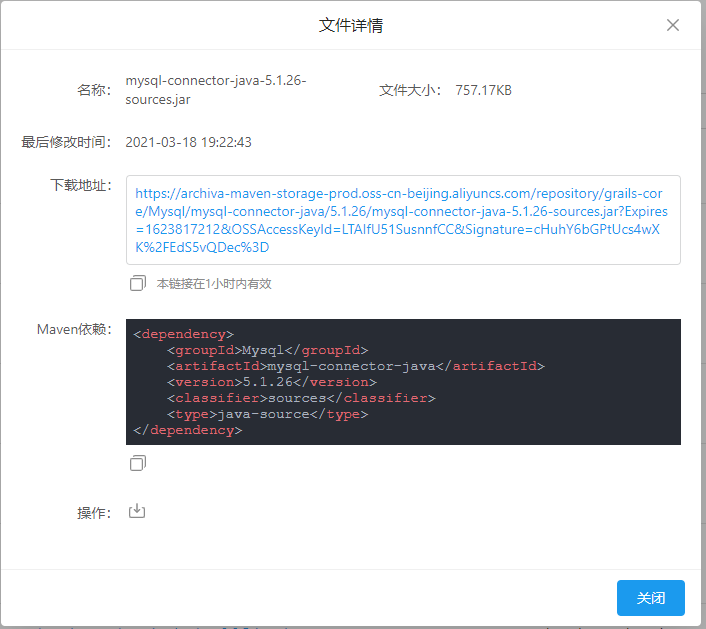Click the 本链接在1小时内有效 notice text

coord(214,284)
